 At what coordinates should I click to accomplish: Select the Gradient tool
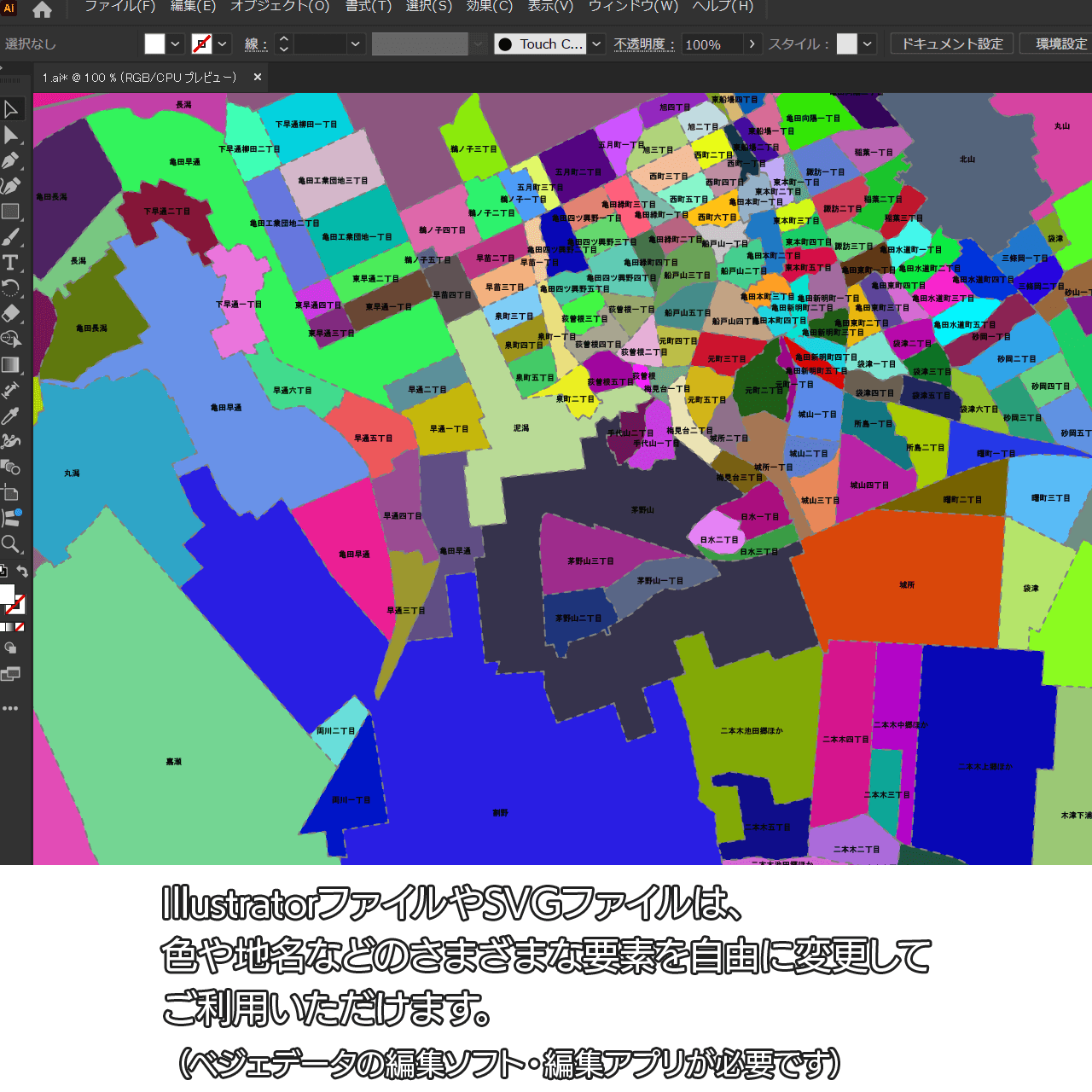point(11,365)
